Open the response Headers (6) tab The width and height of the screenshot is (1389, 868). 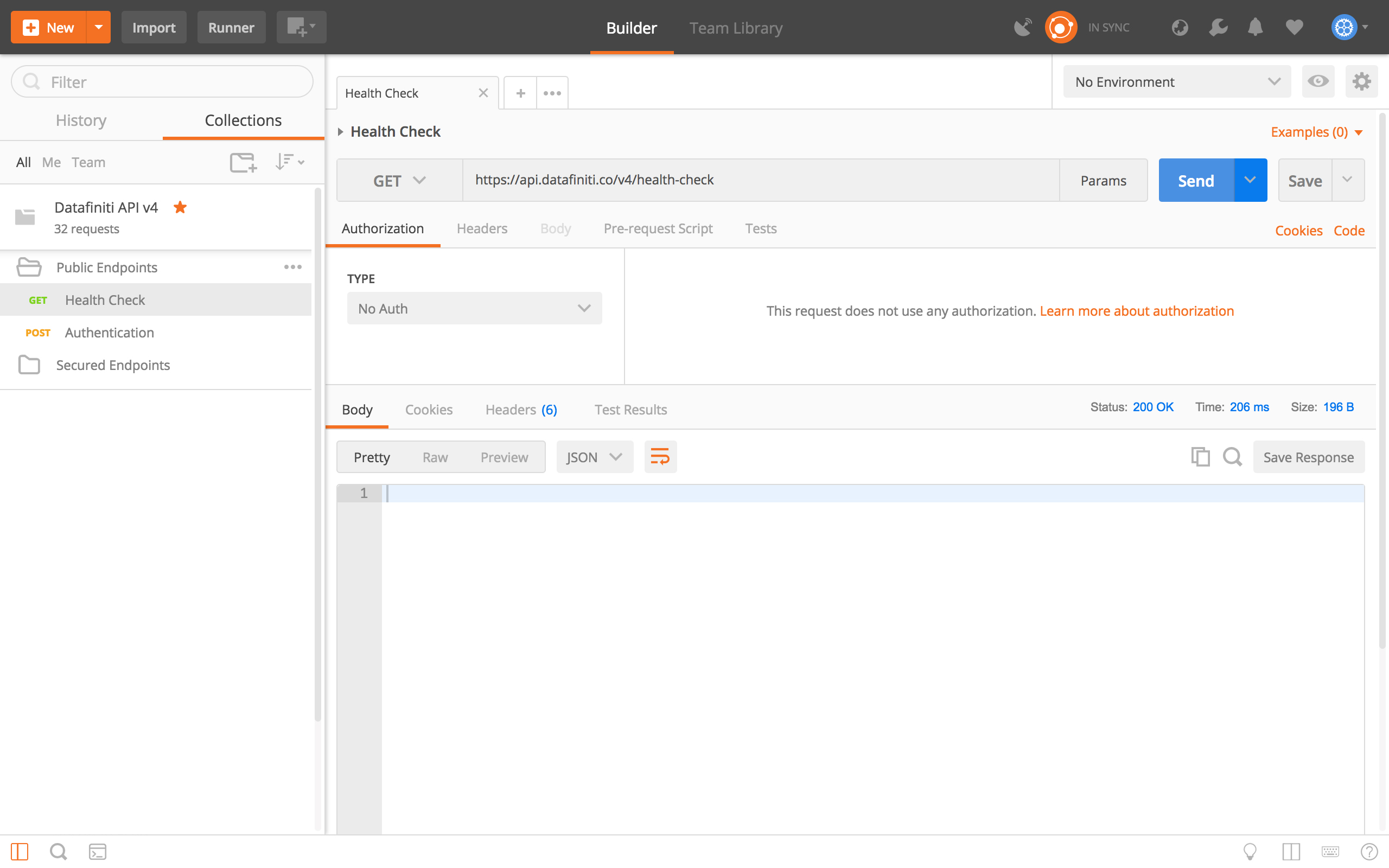521,409
